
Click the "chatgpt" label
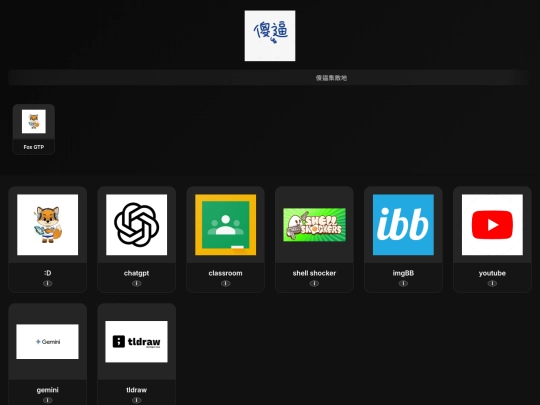click(136, 273)
